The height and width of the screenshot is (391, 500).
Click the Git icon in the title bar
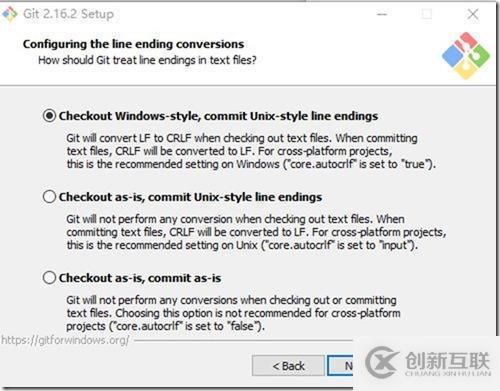pyautogui.click(x=10, y=14)
